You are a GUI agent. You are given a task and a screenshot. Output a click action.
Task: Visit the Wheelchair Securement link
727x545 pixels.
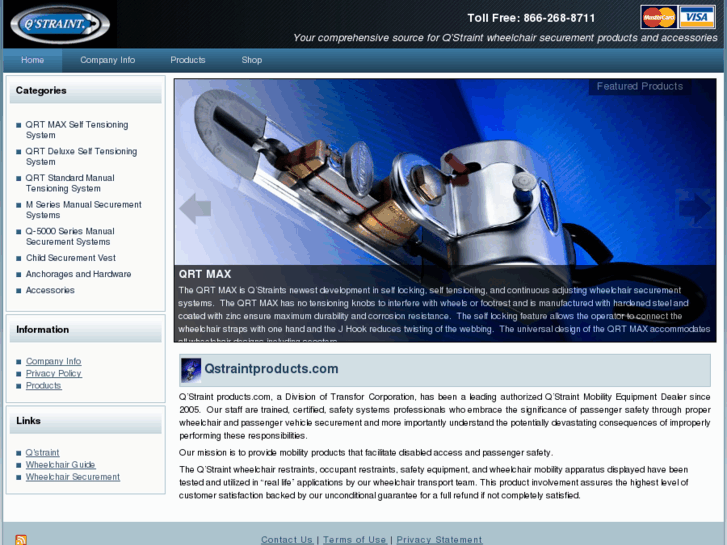pos(73,477)
